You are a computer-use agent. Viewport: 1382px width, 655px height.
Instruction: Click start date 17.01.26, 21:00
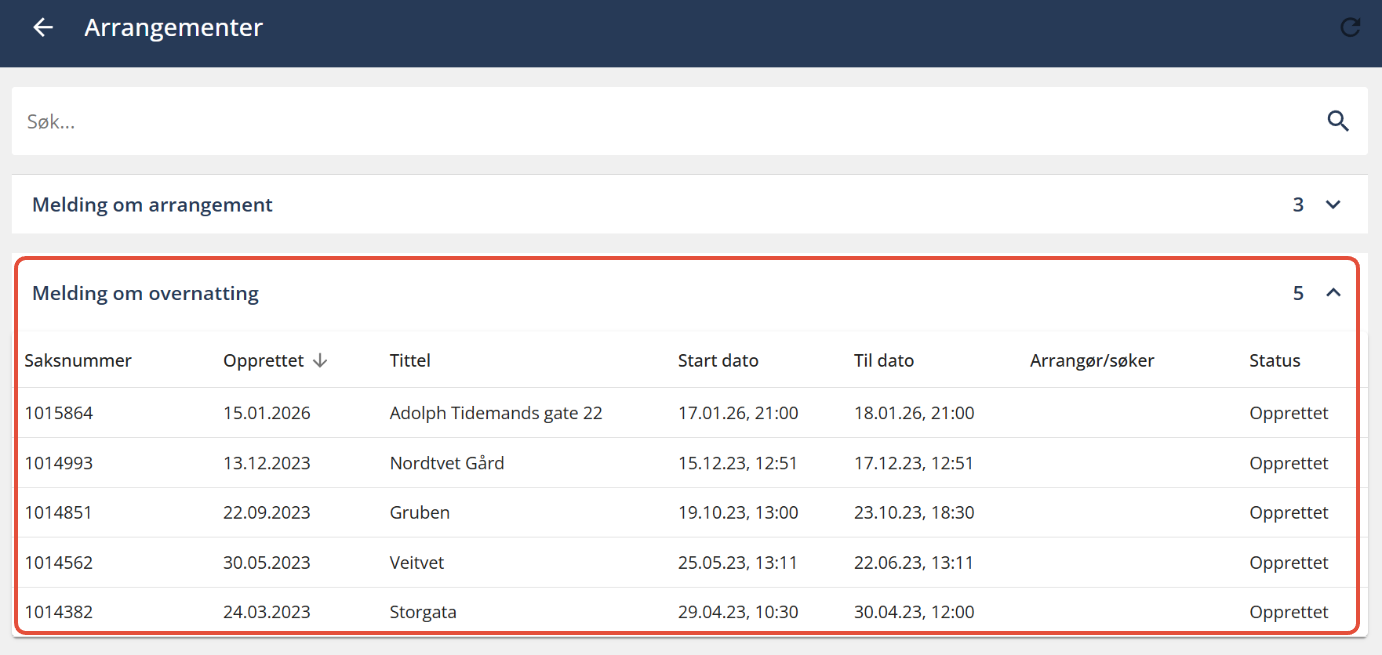point(738,413)
